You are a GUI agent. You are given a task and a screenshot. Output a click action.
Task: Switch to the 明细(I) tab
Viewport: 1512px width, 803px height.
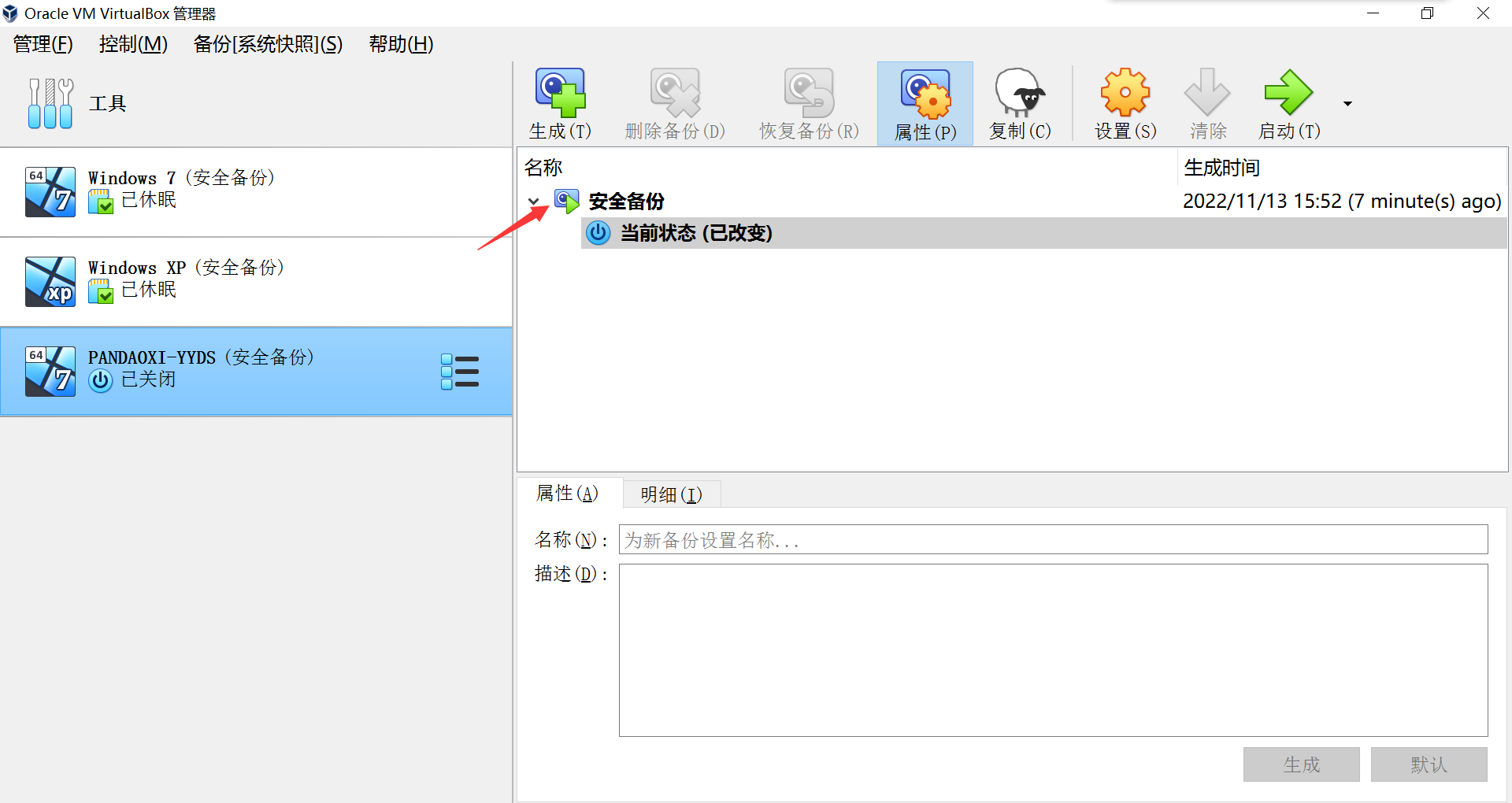(x=671, y=494)
